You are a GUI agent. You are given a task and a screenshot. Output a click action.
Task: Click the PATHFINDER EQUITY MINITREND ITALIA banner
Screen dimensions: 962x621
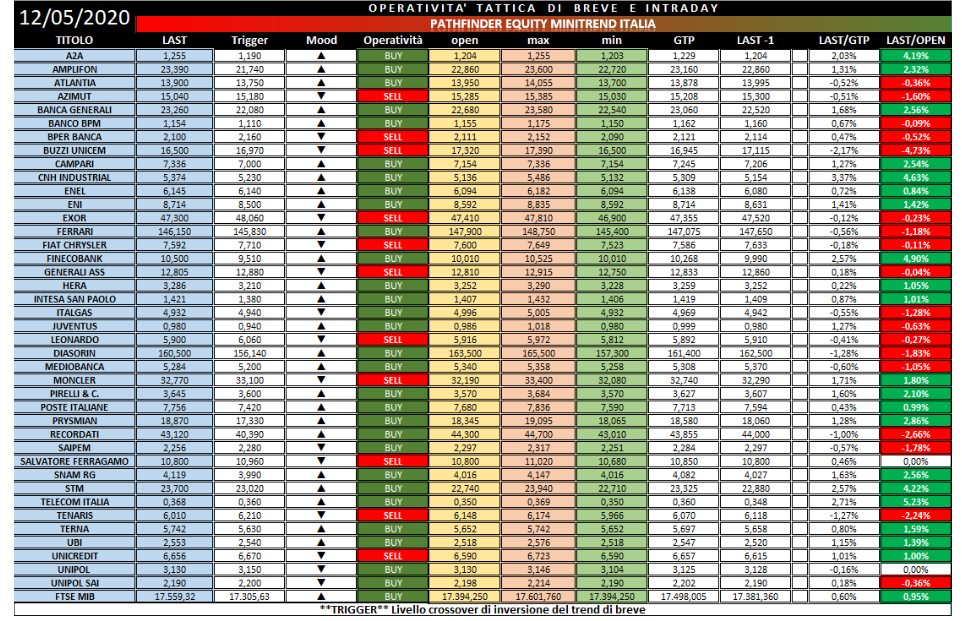click(x=543, y=24)
